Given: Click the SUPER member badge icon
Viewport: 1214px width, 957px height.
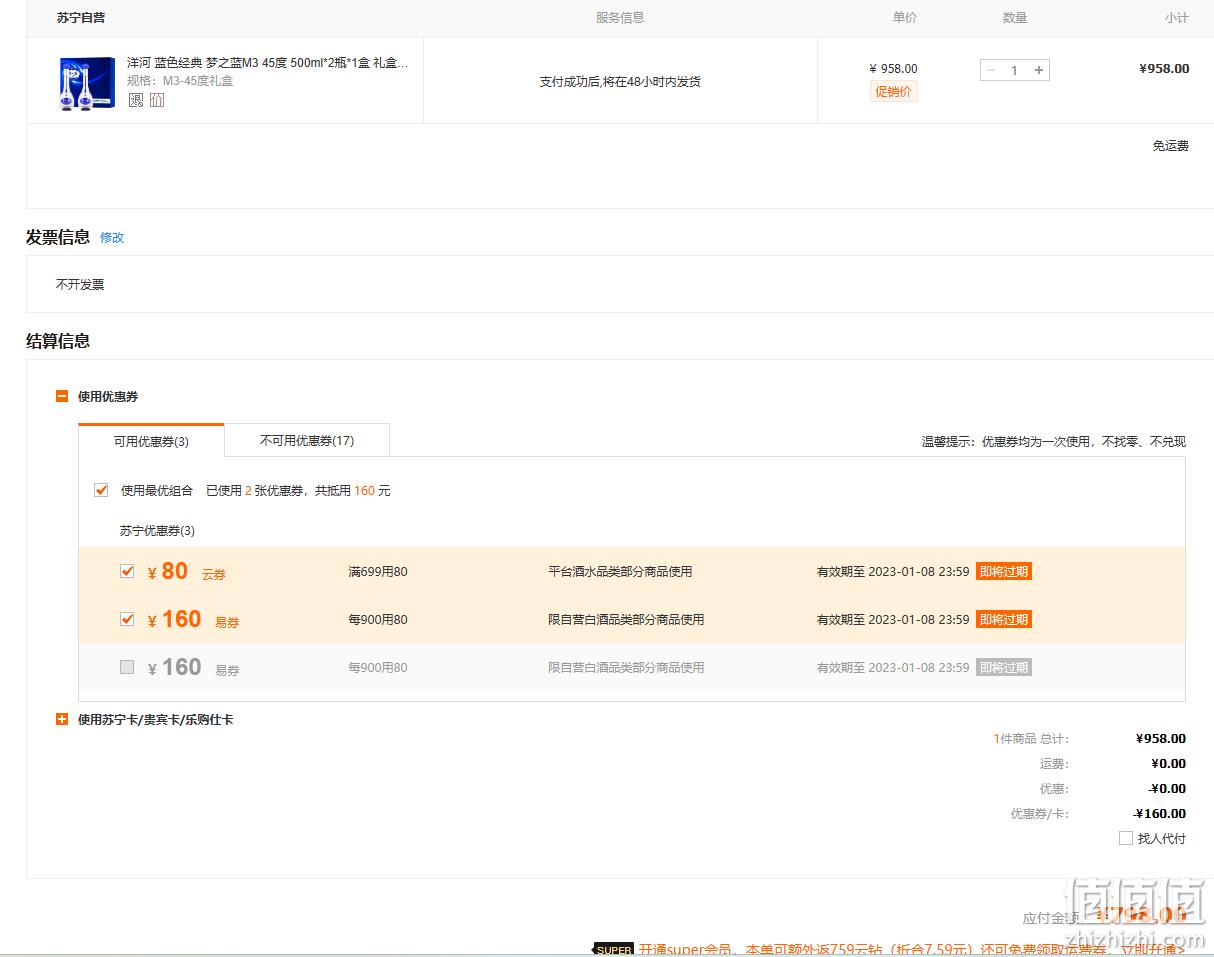Looking at the screenshot, I should click(613, 949).
